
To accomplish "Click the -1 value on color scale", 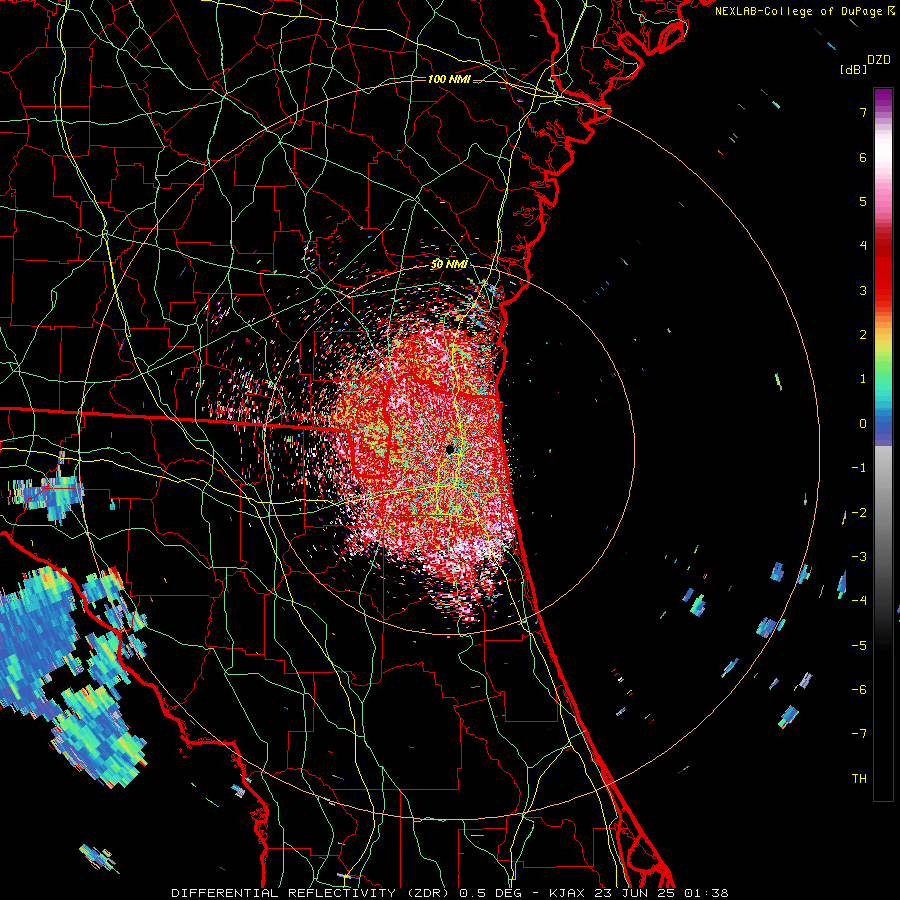I will coord(859,468).
